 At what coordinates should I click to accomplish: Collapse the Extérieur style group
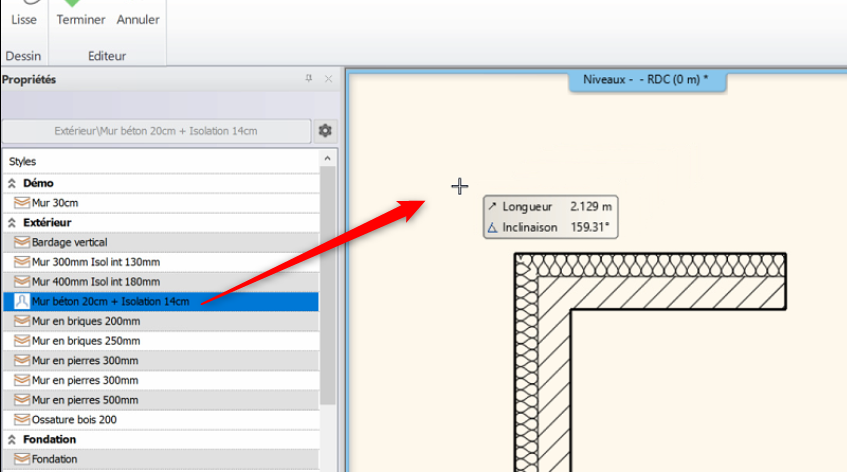point(12,223)
